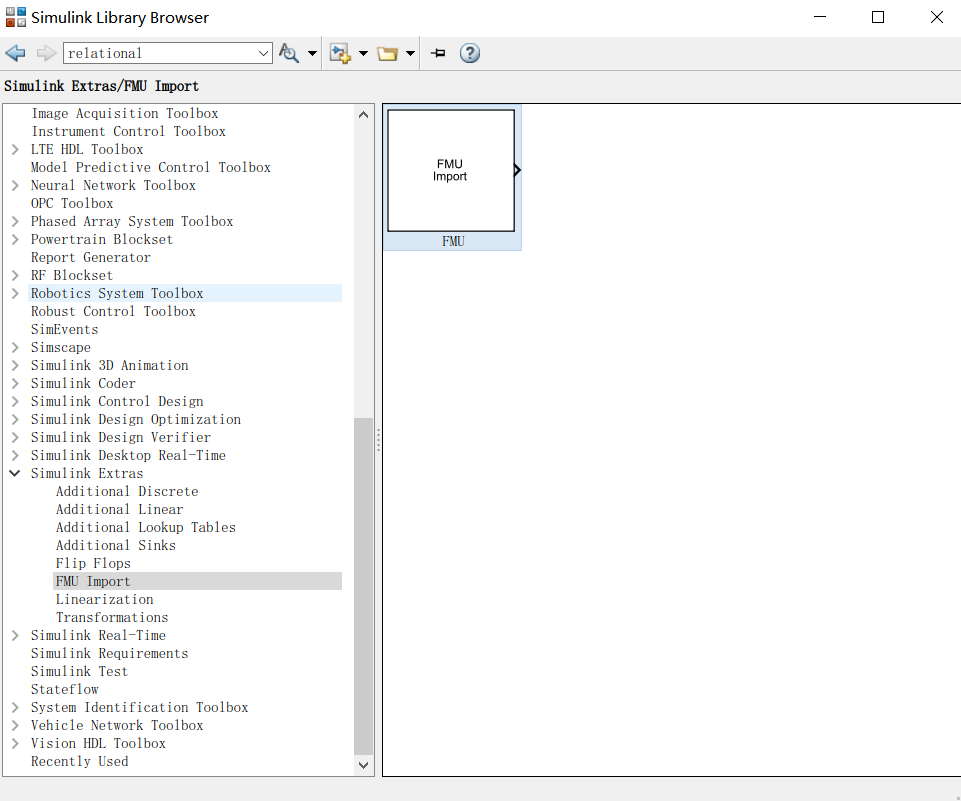Open the help question mark icon

[x=469, y=53]
